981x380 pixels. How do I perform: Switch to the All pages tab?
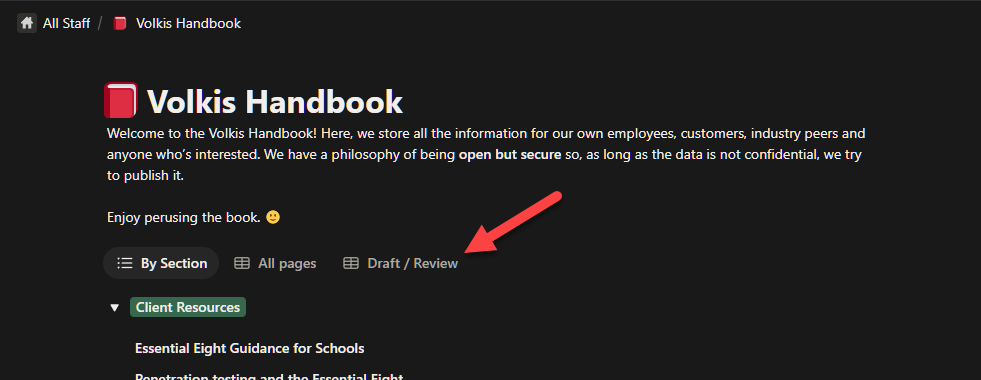[275, 264]
